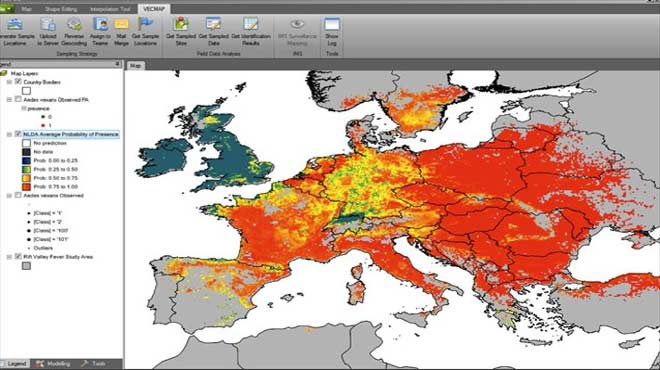660x370 pixels.
Task: Collapse Rift Valley Fever Study Area node
Action: pyautogui.click(x=9, y=257)
